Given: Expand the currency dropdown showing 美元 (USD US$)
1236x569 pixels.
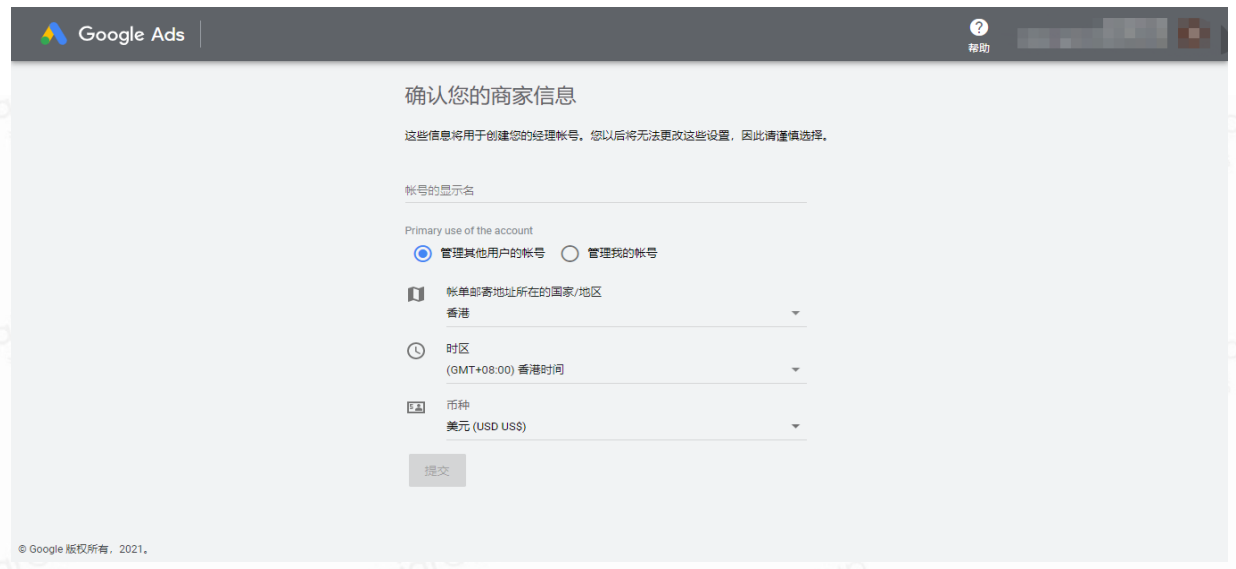Looking at the screenshot, I should (x=625, y=427).
